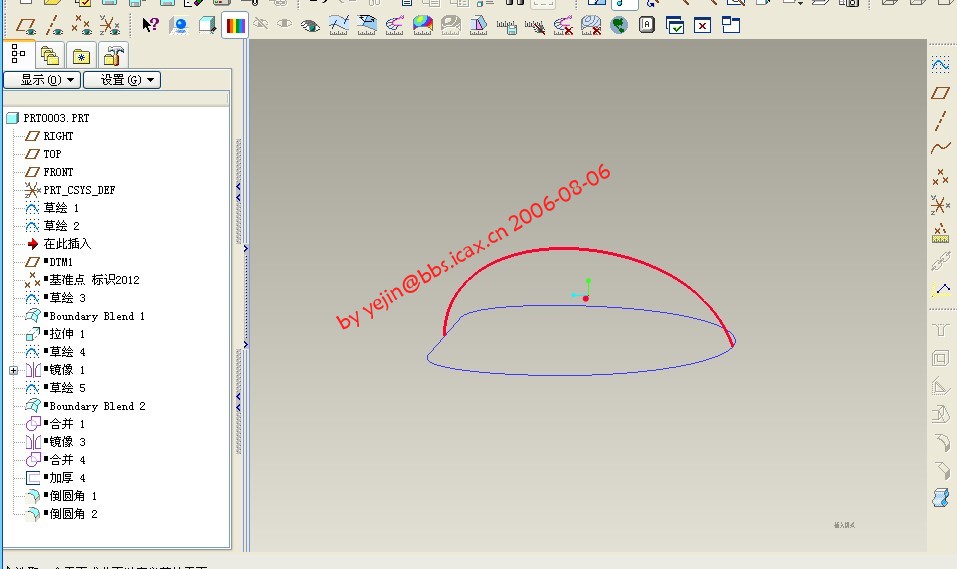
Task: Select Boundary Blend 1 in model tree
Action: tap(97, 316)
